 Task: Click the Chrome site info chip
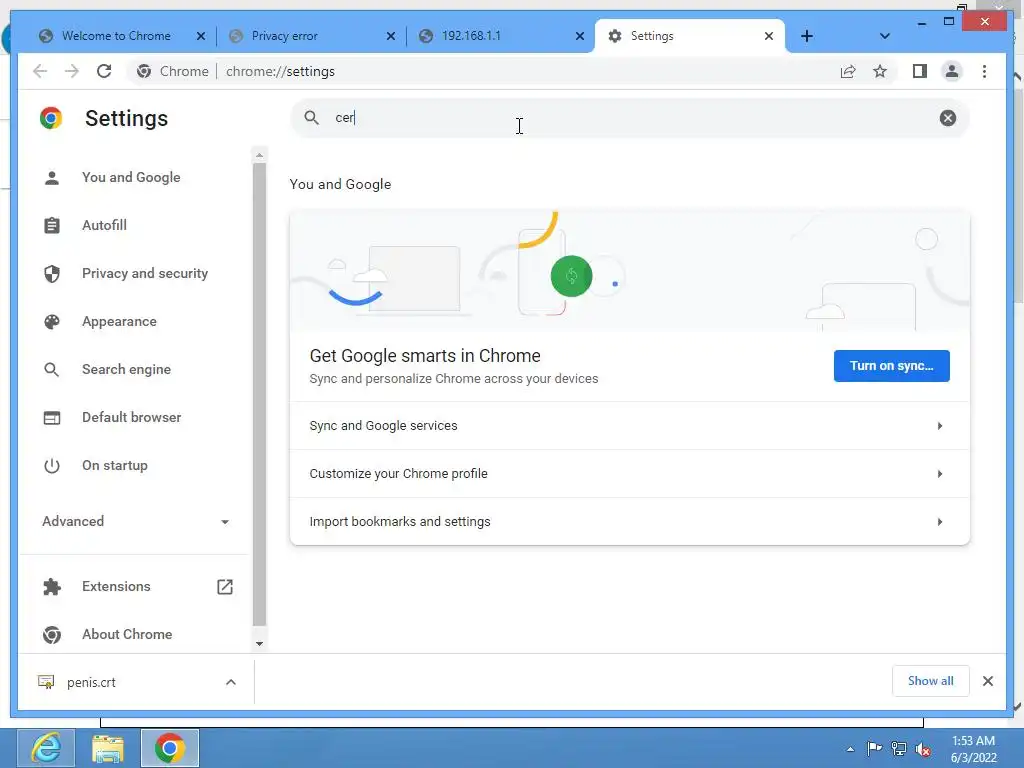(x=172, y=71)
